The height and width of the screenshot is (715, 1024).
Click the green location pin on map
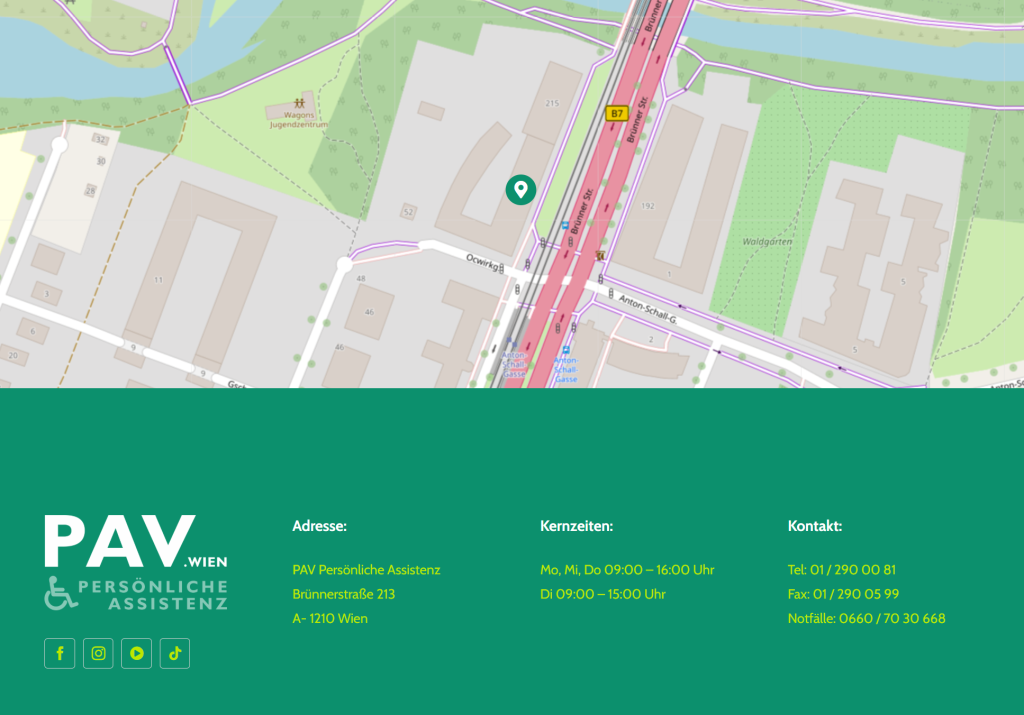point(520,189)
